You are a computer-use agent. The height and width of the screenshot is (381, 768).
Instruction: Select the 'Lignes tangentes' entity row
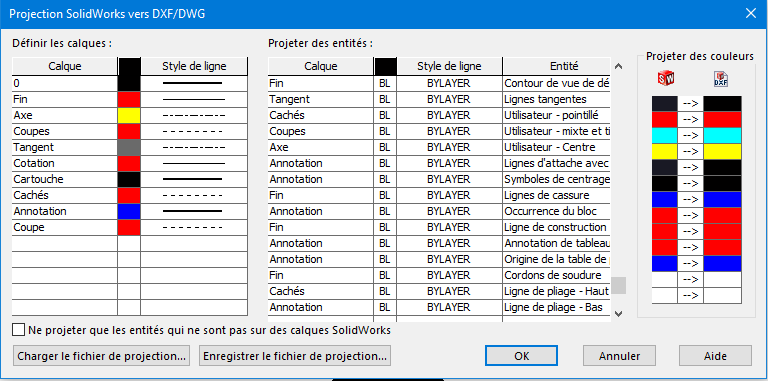tap(439, 99)
